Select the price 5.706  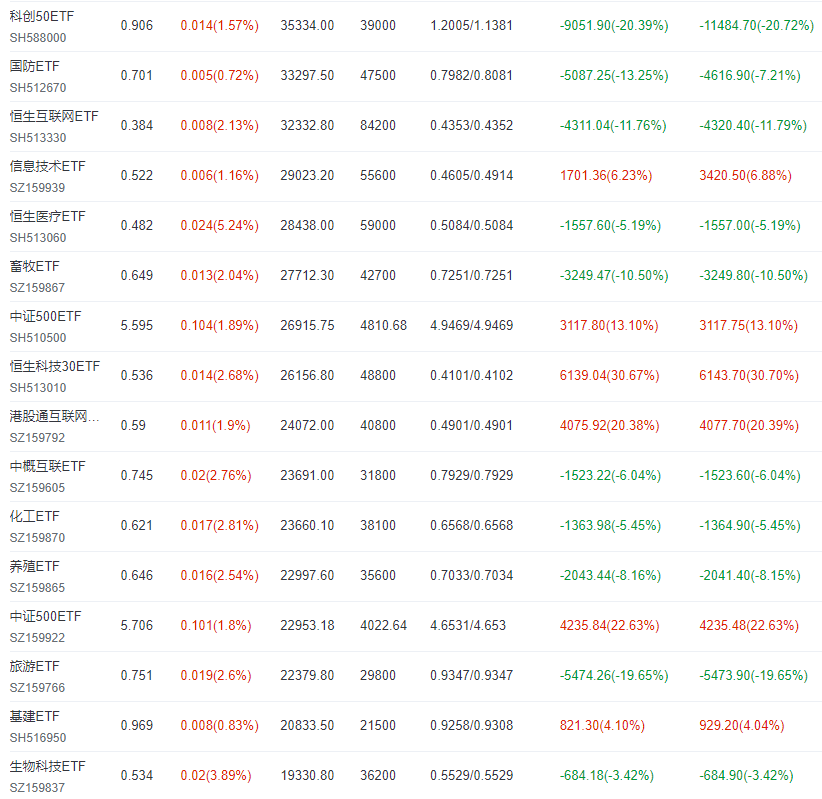137,625
